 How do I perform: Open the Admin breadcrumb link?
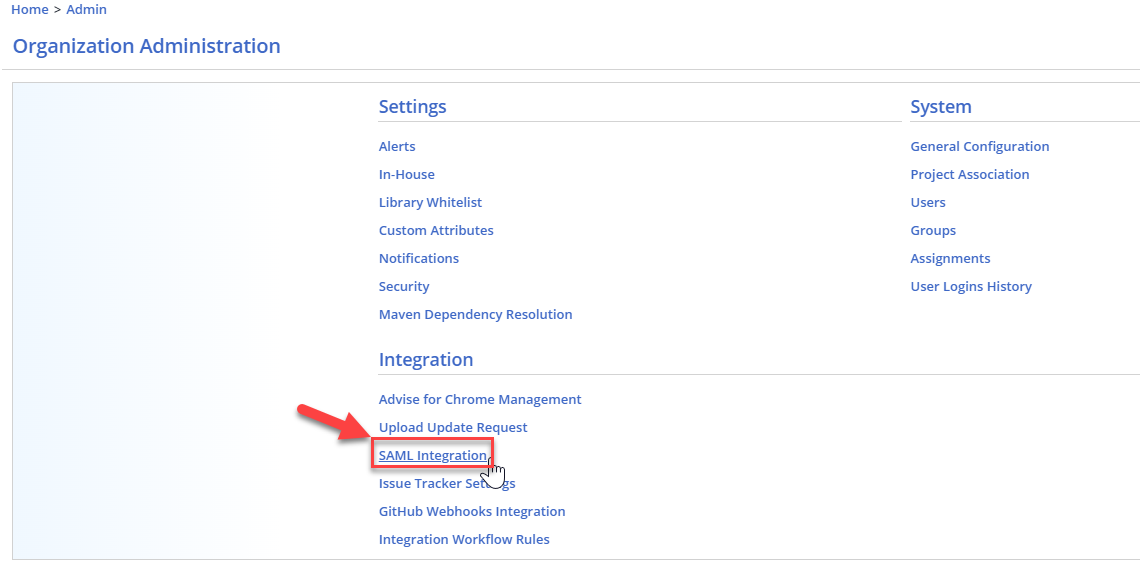87,9
